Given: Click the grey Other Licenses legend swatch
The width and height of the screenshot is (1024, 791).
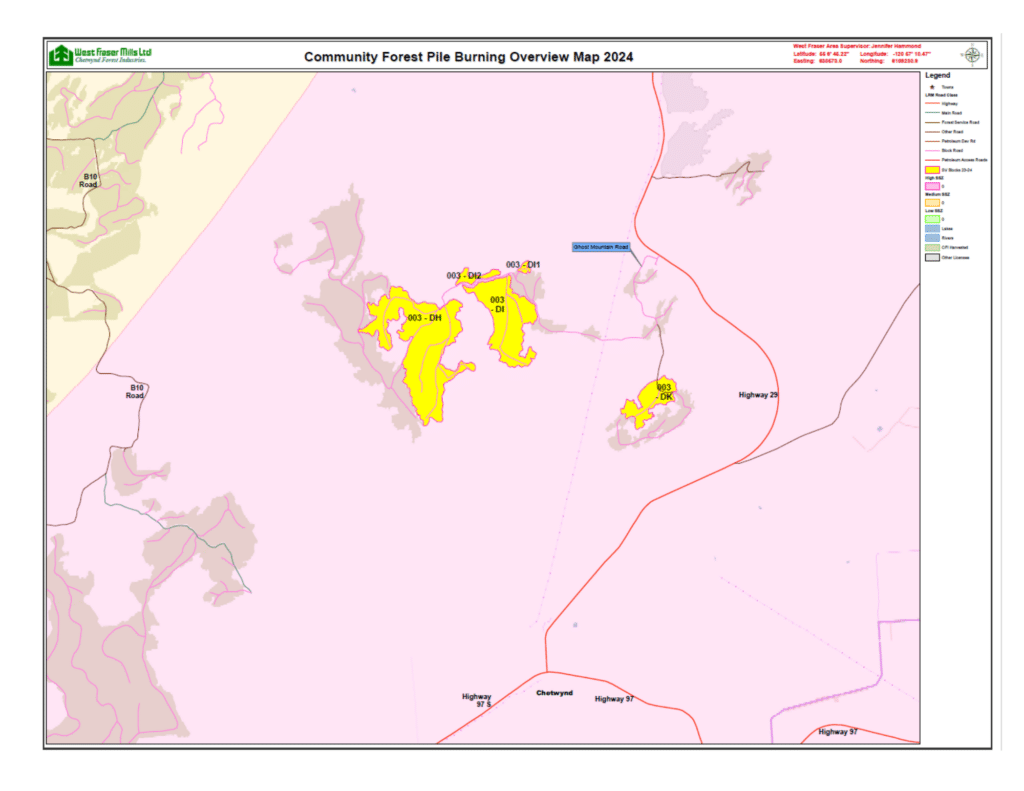Looking at the screenshot, I should click(x=932, y=257).
